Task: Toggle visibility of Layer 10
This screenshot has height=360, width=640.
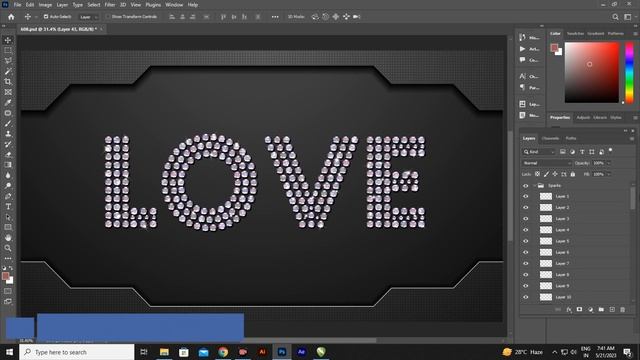Action: [526, 297]
